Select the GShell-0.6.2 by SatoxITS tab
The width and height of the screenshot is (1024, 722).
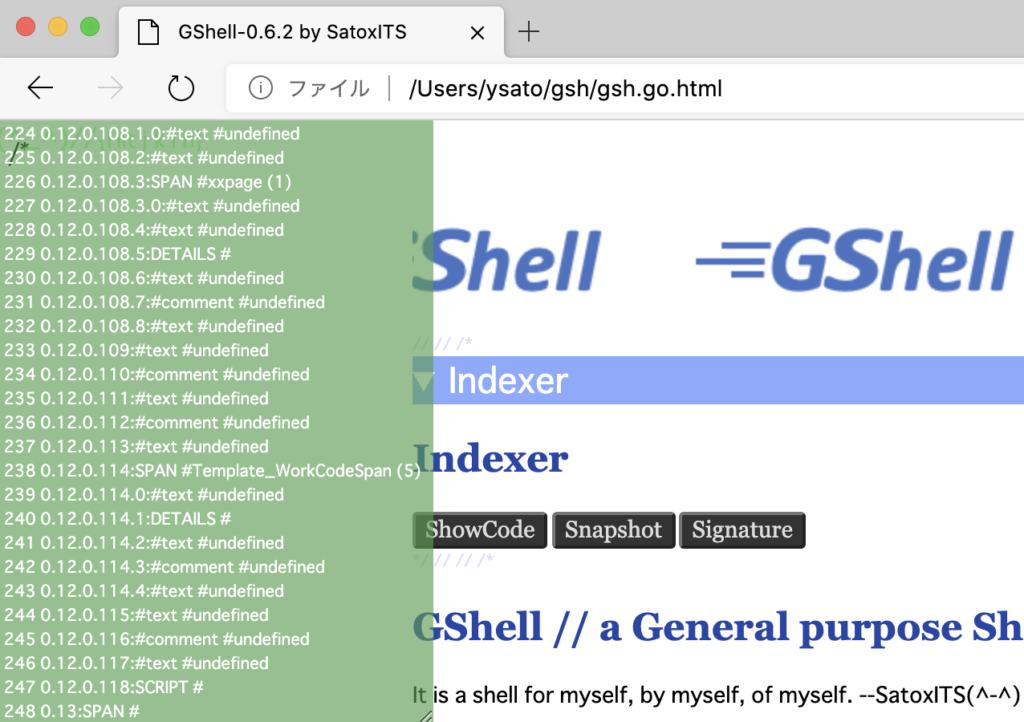tap(292, 32)
